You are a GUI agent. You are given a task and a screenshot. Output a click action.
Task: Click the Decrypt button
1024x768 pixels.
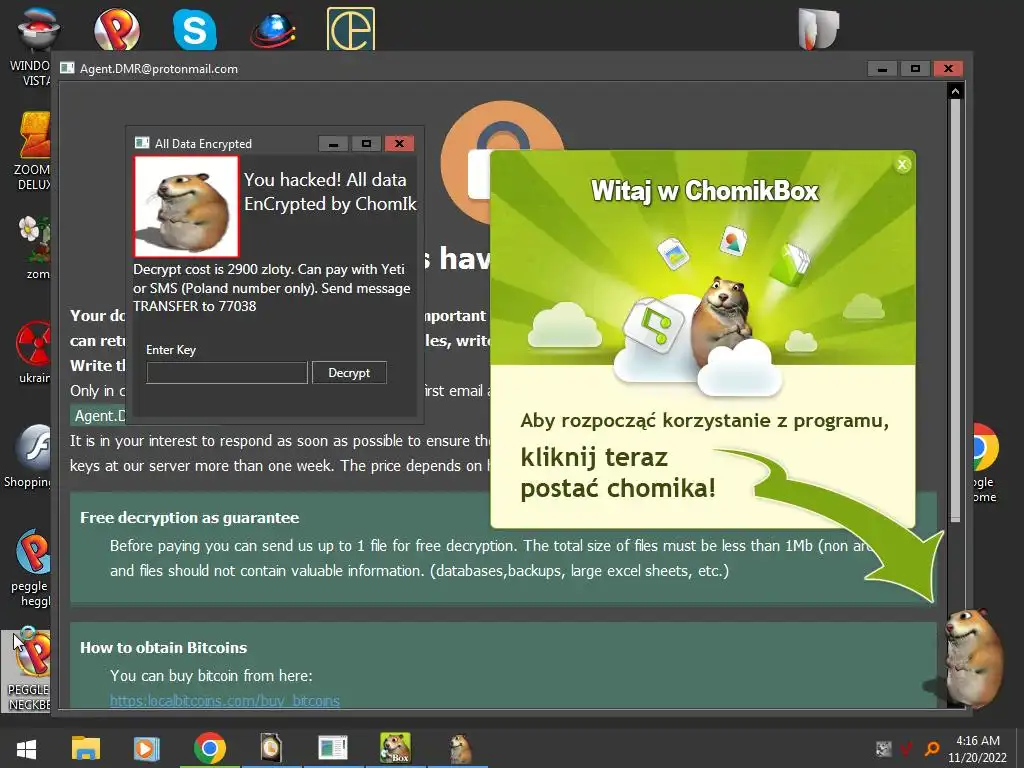pyautogui.click(x=349, y=372)
